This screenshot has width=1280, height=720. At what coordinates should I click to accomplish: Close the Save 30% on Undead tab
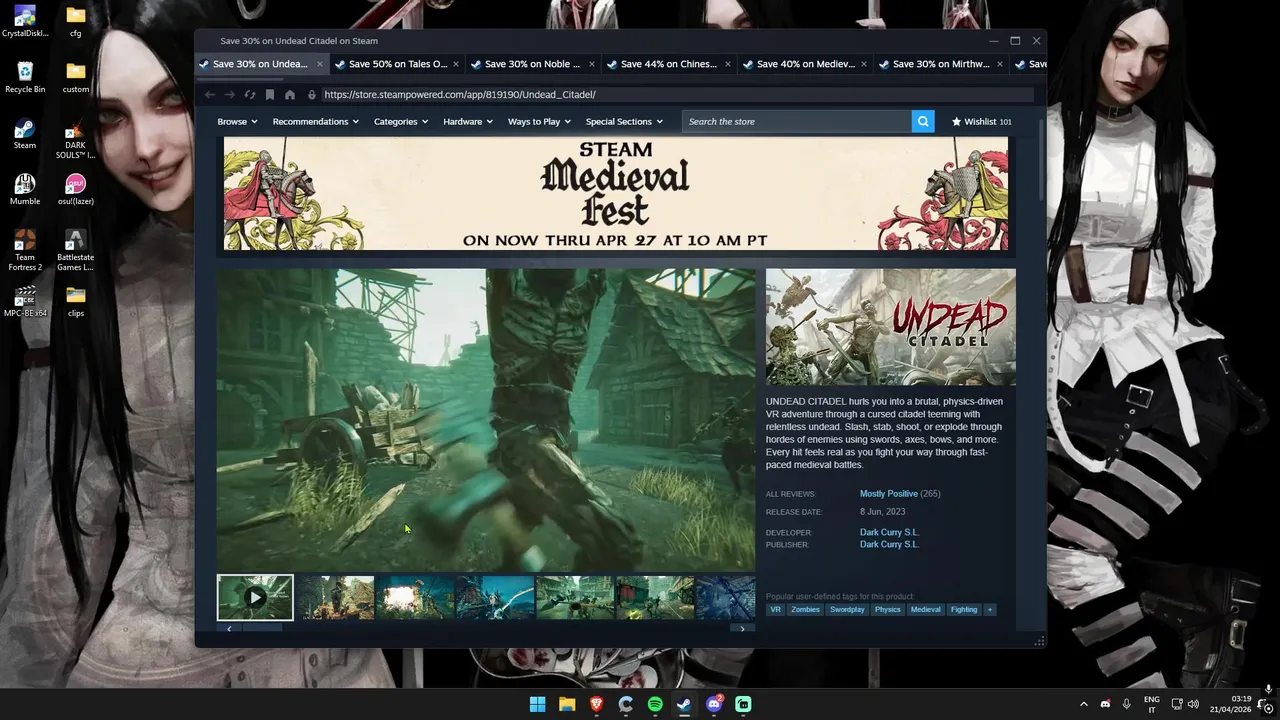pyautogui.click(x=320, y=64)
